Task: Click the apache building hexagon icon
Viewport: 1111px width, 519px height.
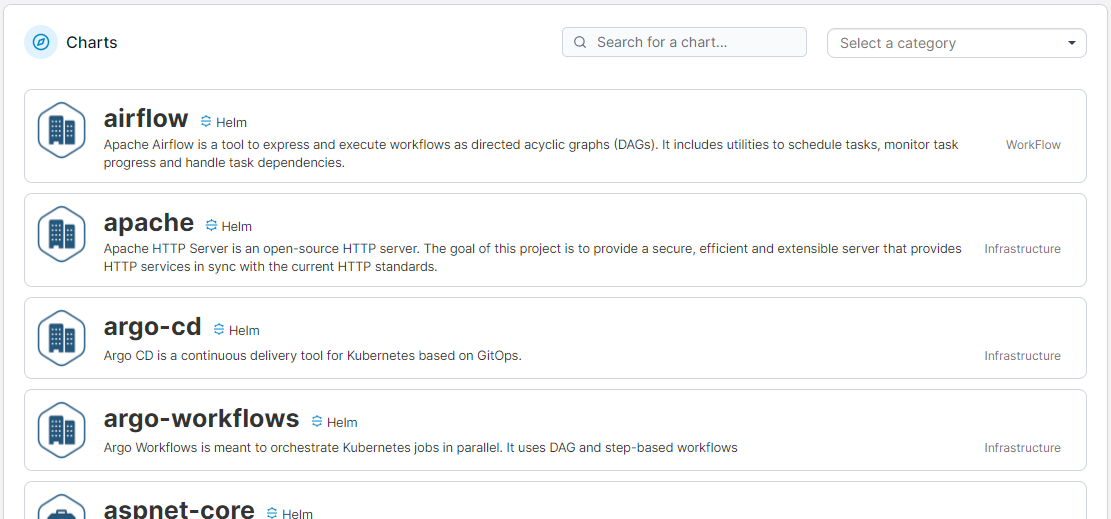Action: click(x=62, y=234)
